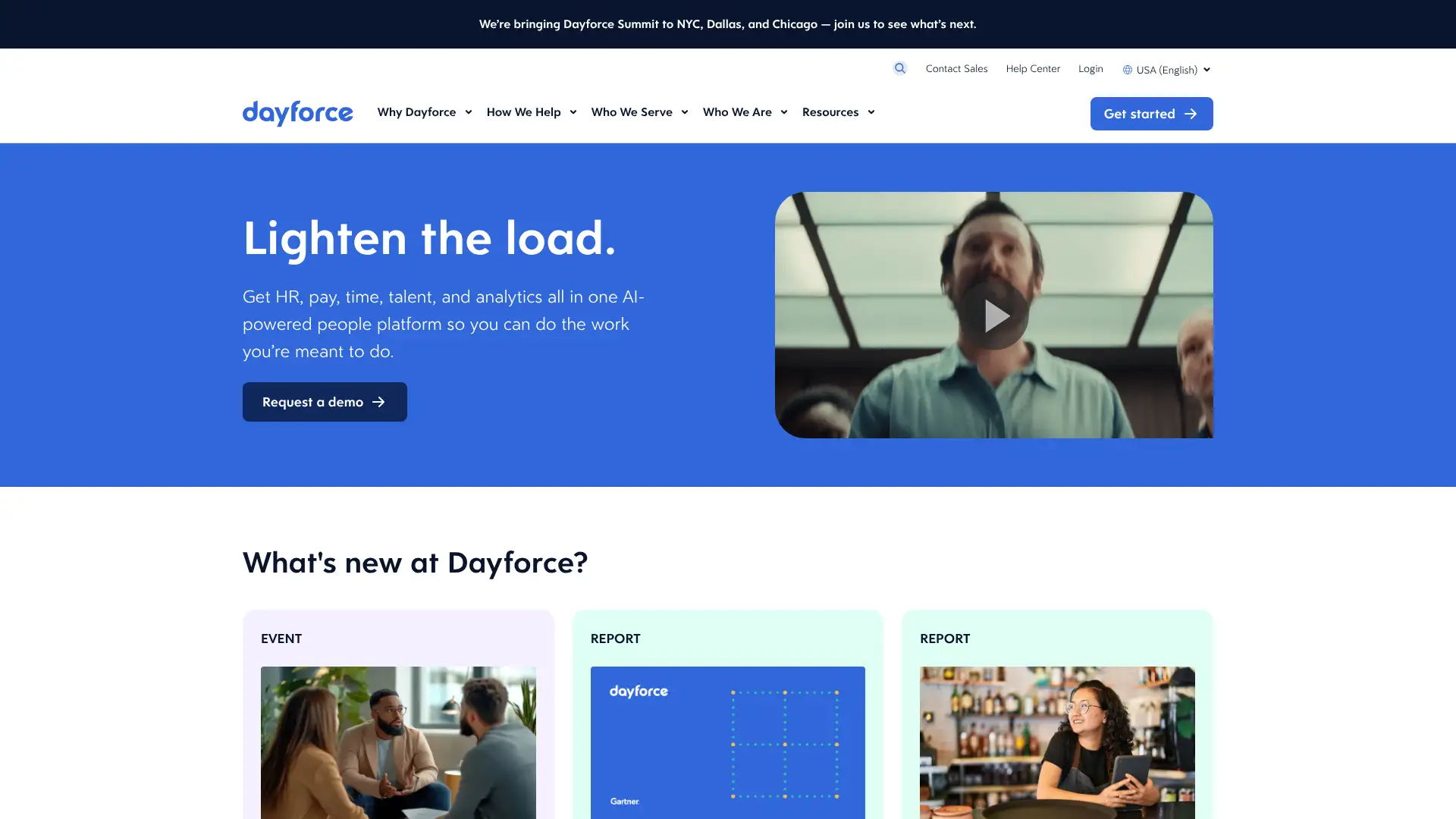This screenshot has height=819, width=1456.
Task: Click the Dayforce logo in header
Action: point(297,113)
